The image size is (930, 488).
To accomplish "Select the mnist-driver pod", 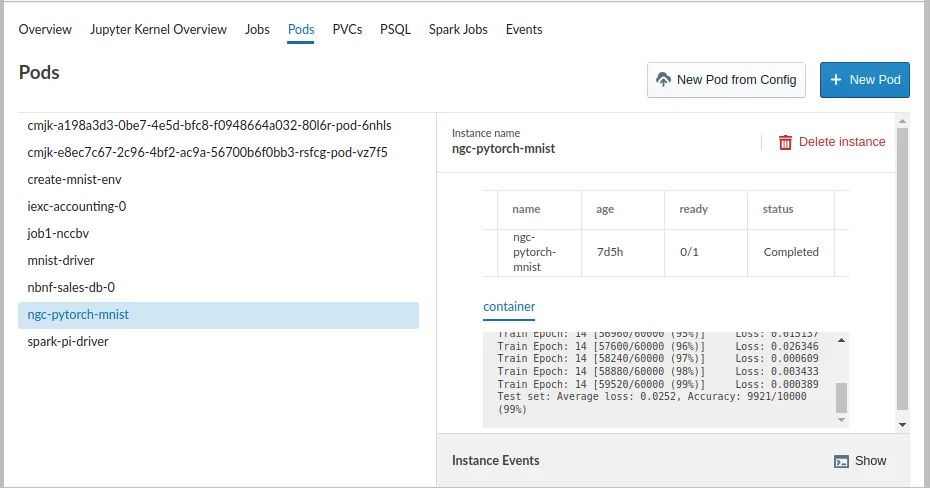I will click(218, 260).
